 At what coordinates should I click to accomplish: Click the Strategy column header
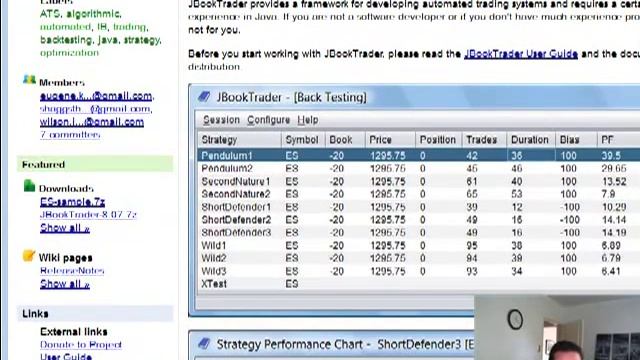240,140
